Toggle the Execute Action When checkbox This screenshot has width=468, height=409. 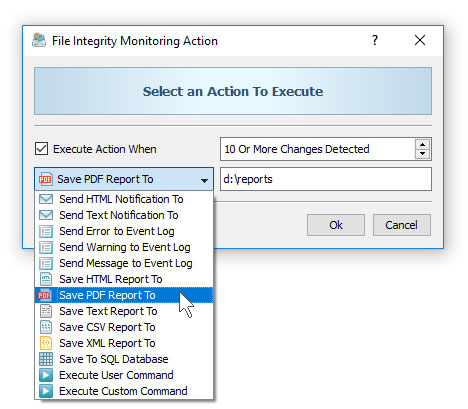(41, 149)
